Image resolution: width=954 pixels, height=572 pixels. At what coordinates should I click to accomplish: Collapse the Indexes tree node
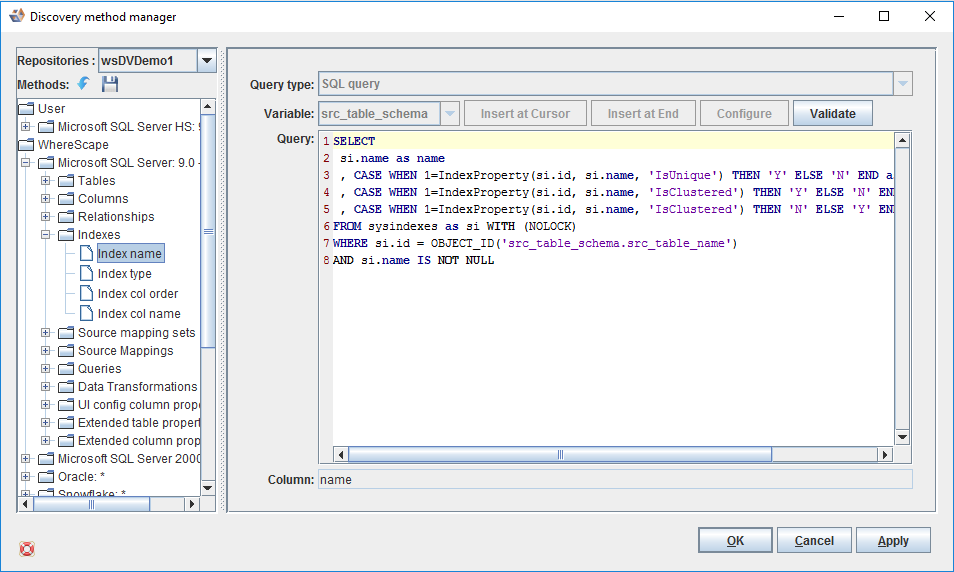[x=46, y=235]
